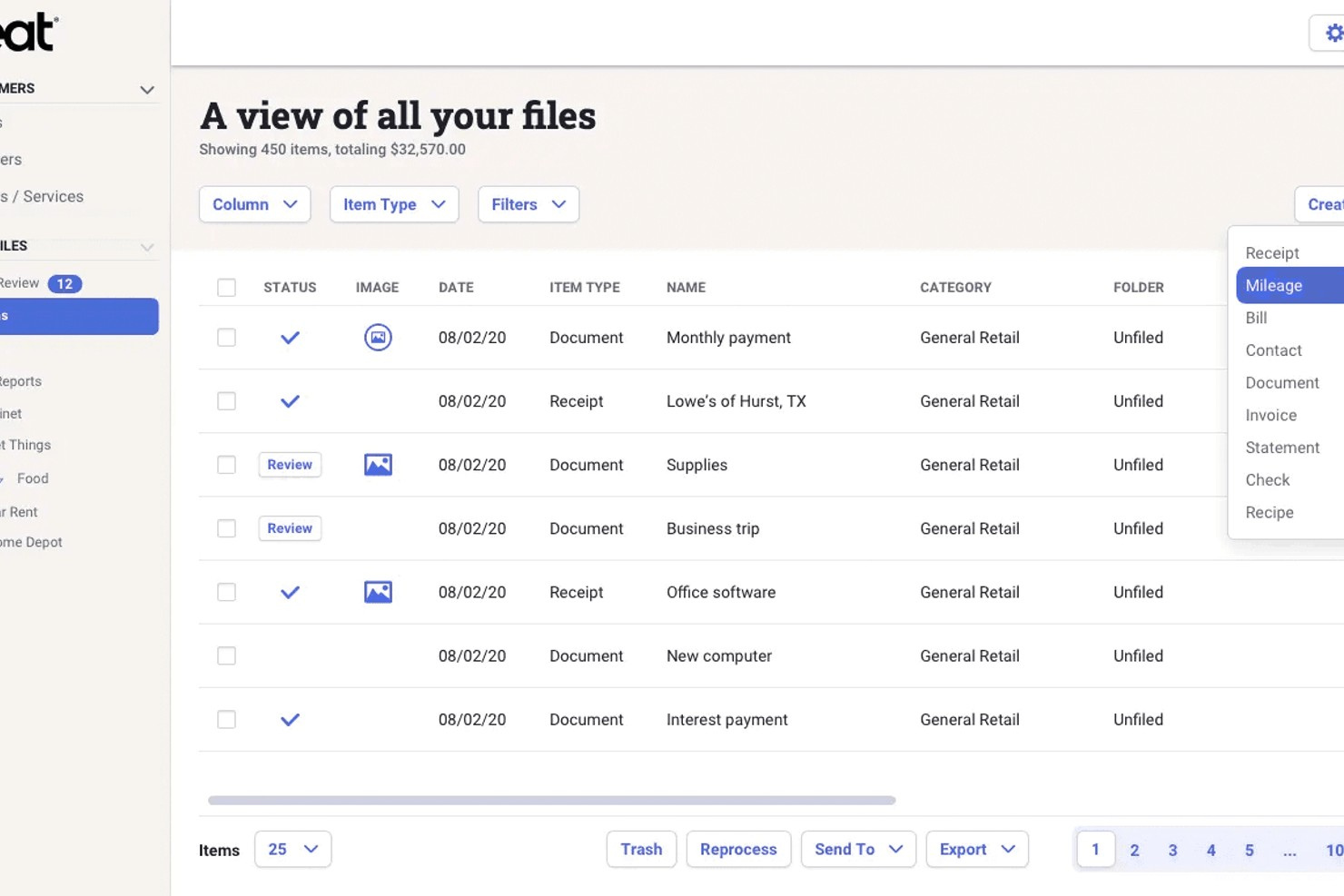Viewport: 1344px width, 896px height.
Task: Open the Filters dropdown
Action: (x=528, y=204)
